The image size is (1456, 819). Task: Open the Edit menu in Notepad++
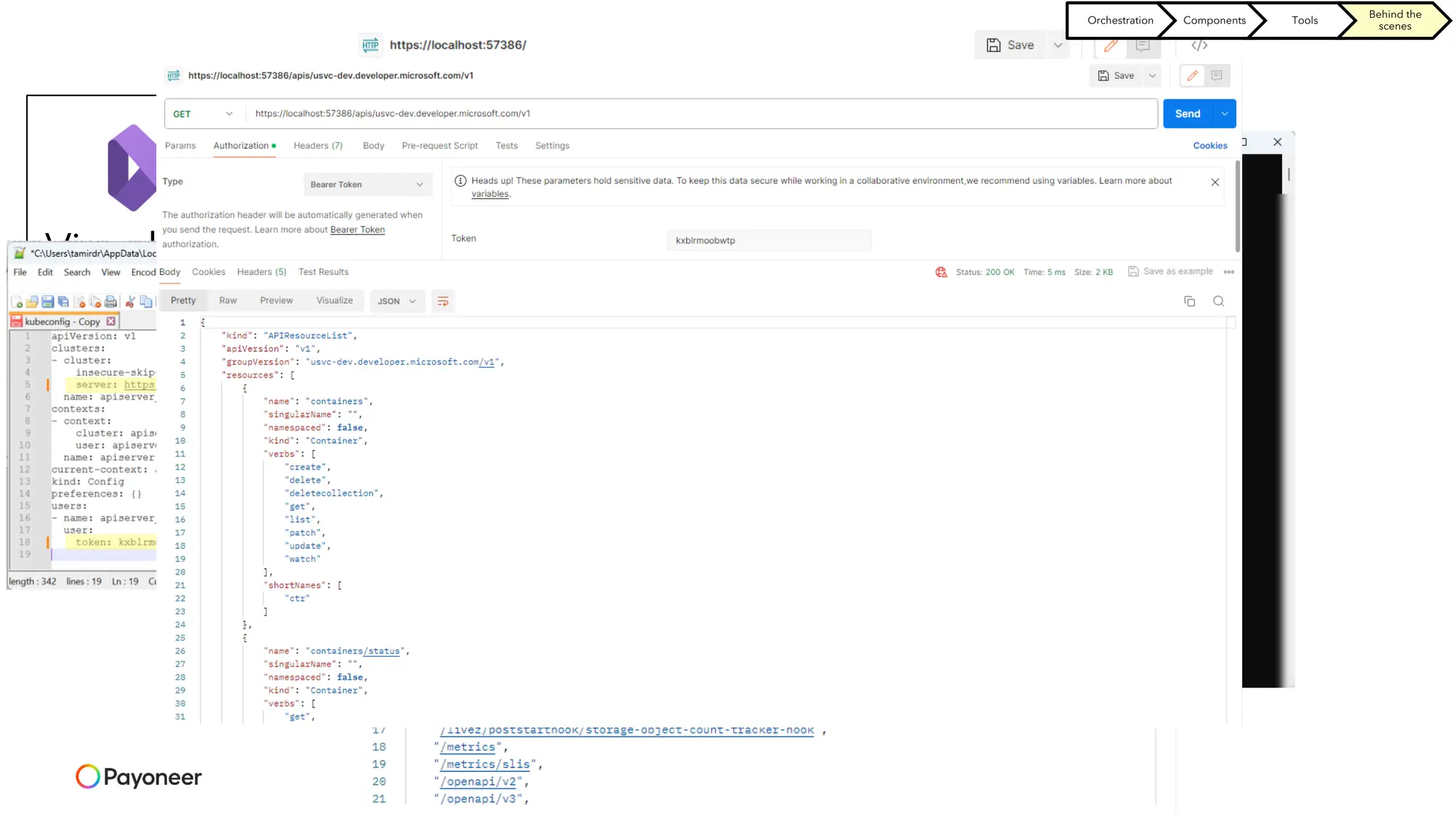(45, 272)
